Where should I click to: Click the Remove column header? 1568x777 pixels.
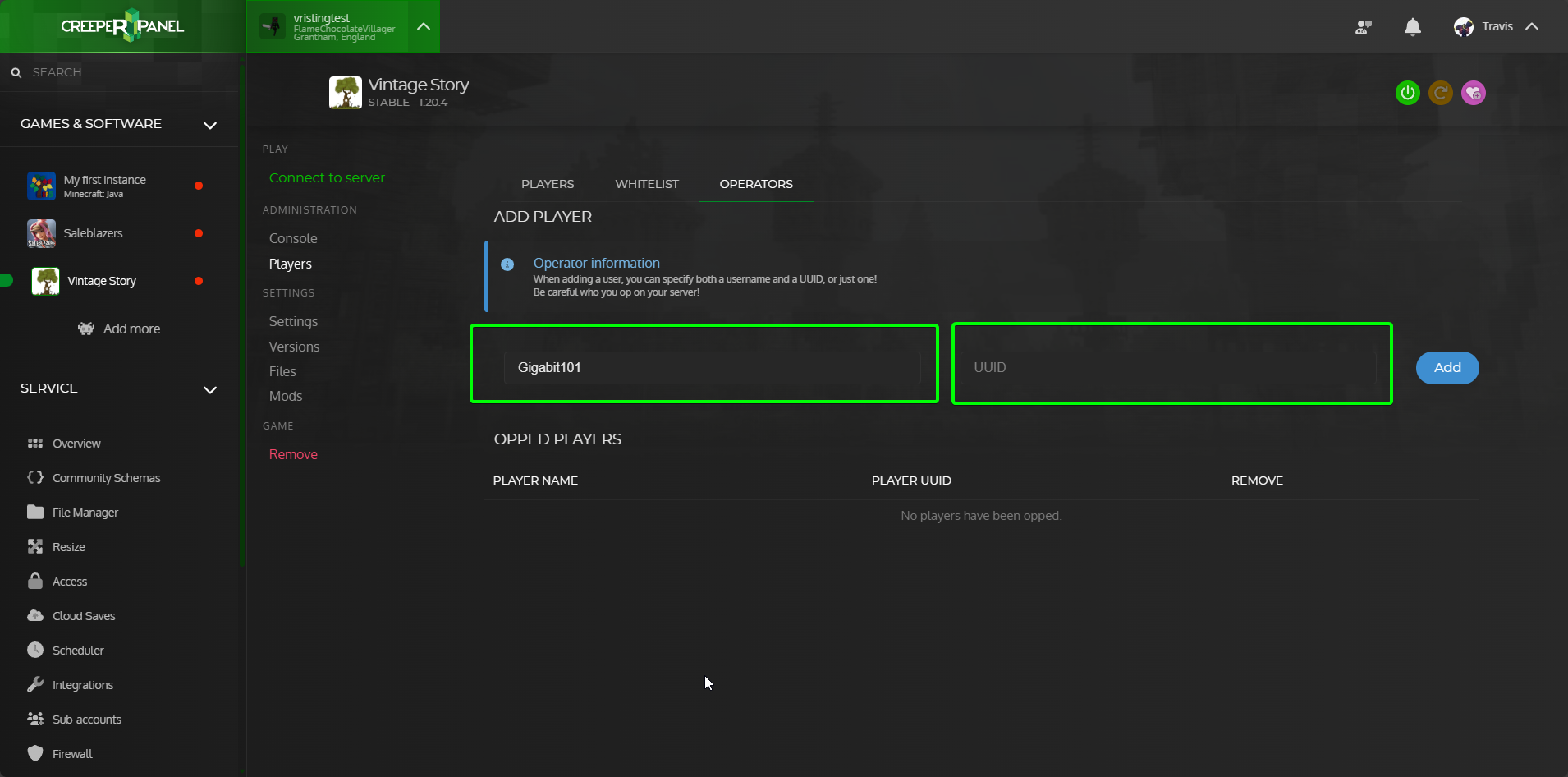[x=1257, y=480]
